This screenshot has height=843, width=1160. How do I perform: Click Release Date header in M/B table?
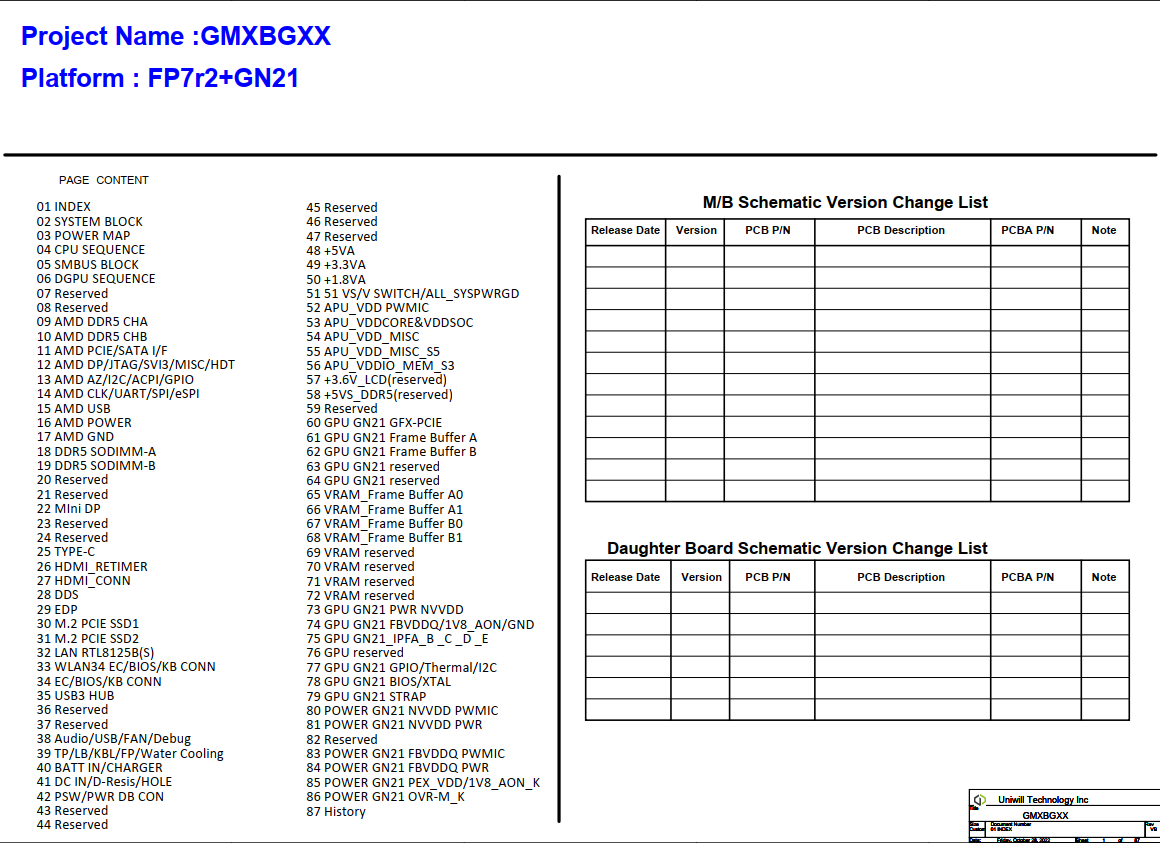point(625,230)
